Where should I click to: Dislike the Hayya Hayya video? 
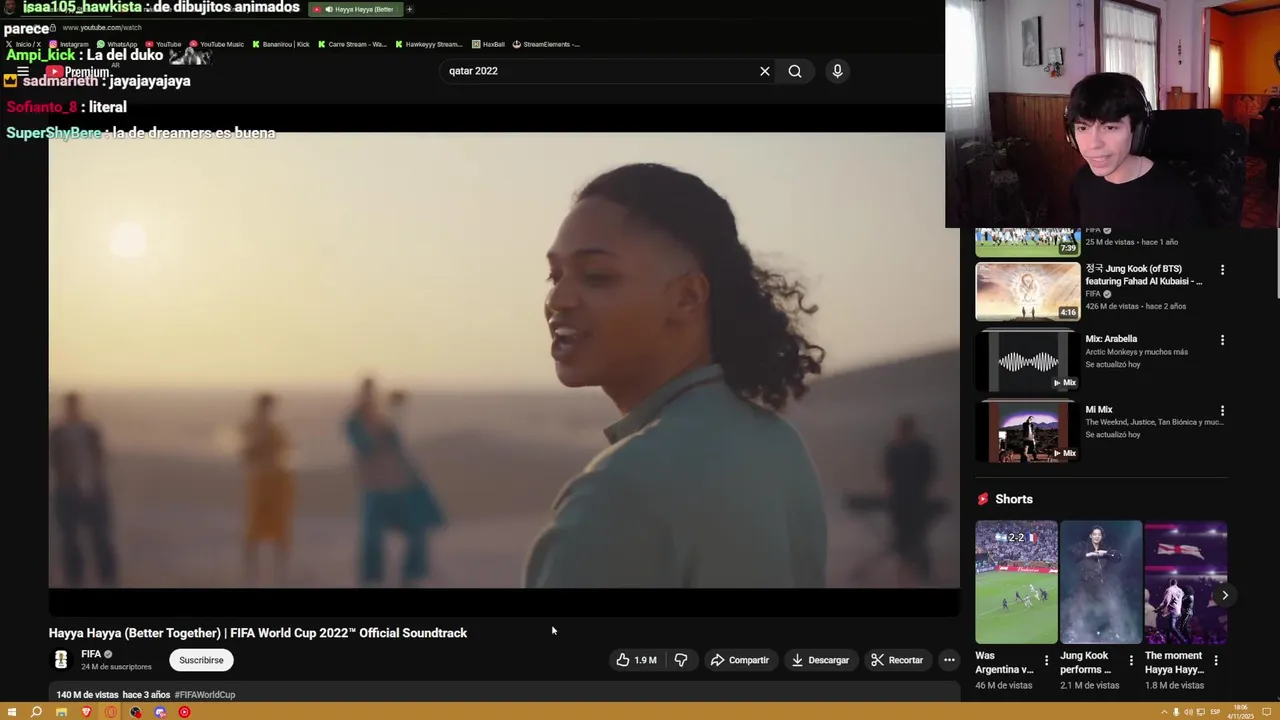(681, 660)
